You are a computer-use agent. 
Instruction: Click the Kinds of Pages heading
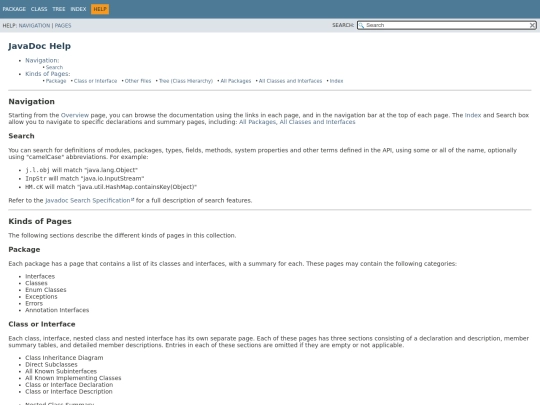pyautogui.click(x=40, y=221)
